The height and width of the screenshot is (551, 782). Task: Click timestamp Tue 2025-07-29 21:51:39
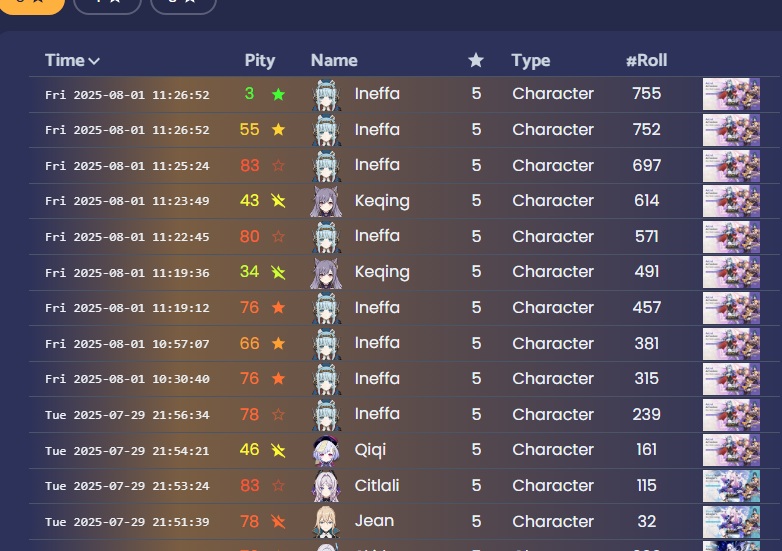[127, 522]
